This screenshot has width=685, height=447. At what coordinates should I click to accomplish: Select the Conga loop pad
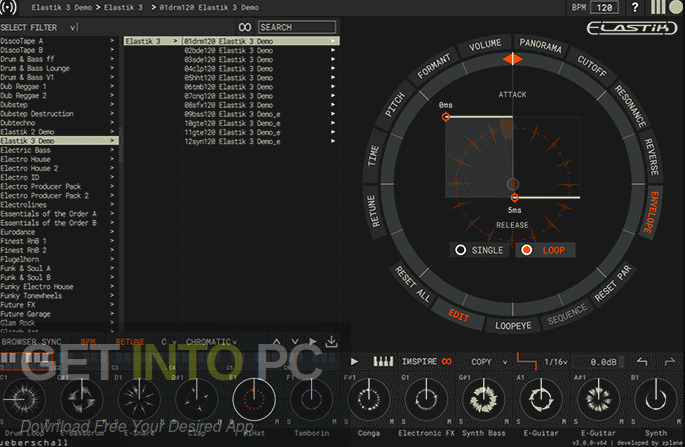pyautogui.click(x=368, y=398)
